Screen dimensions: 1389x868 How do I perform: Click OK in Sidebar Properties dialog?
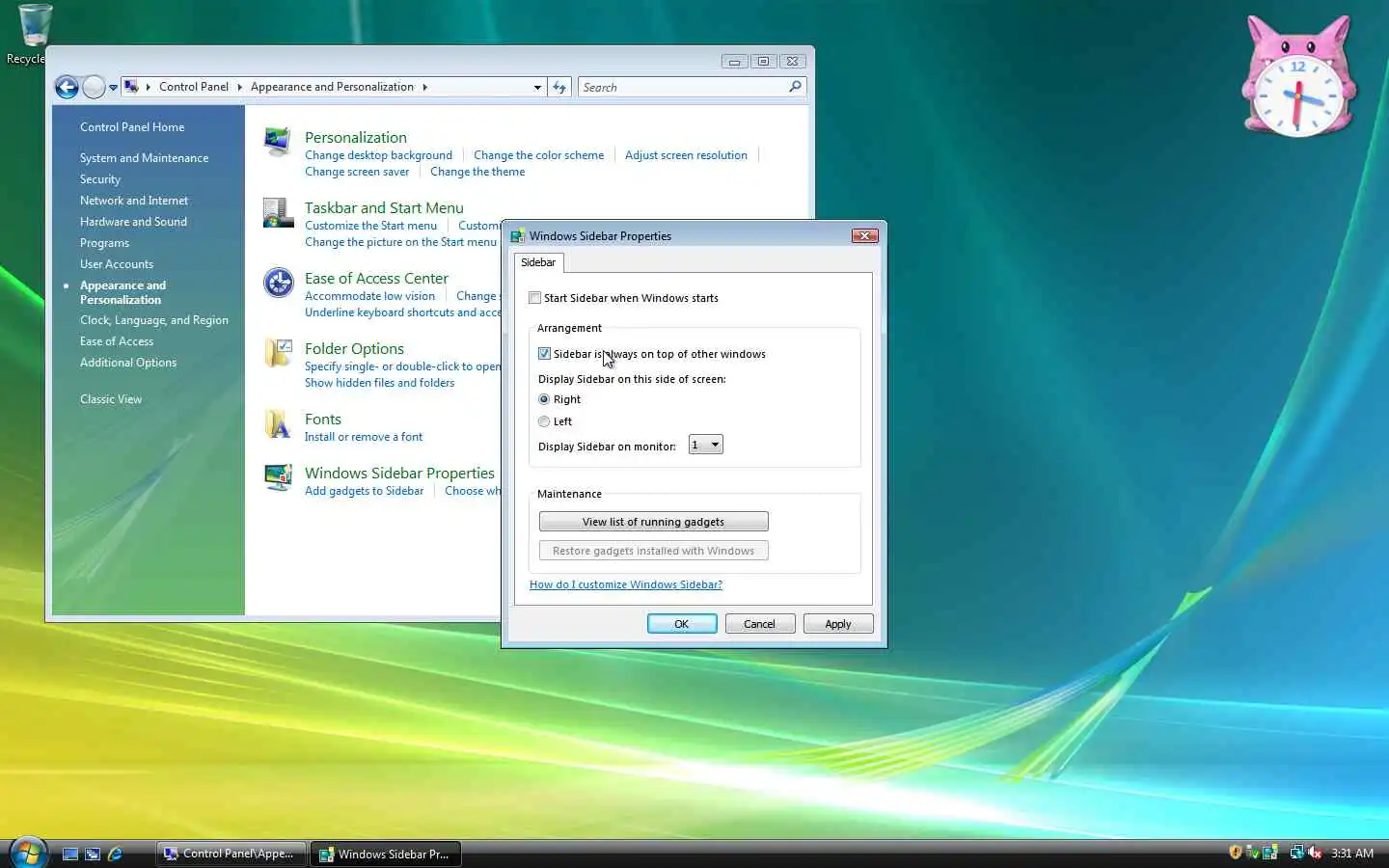[682, 624]
